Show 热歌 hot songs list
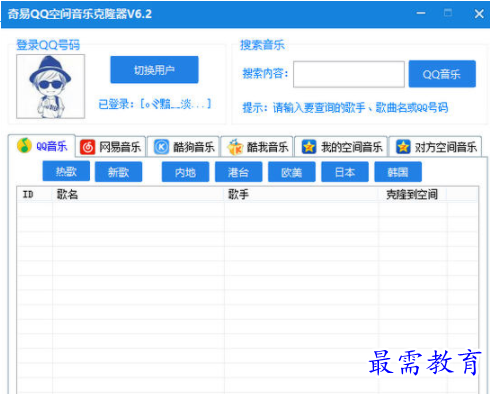The height and width of the screenshot is (394, 490). pyautogui.click(x=66, y=171)
